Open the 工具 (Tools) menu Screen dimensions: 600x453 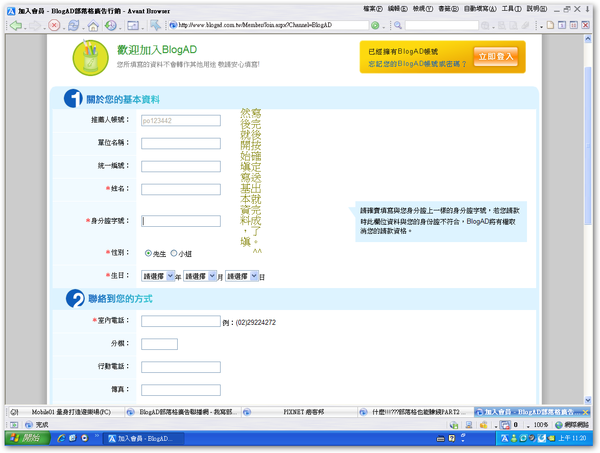pos(511,9)
